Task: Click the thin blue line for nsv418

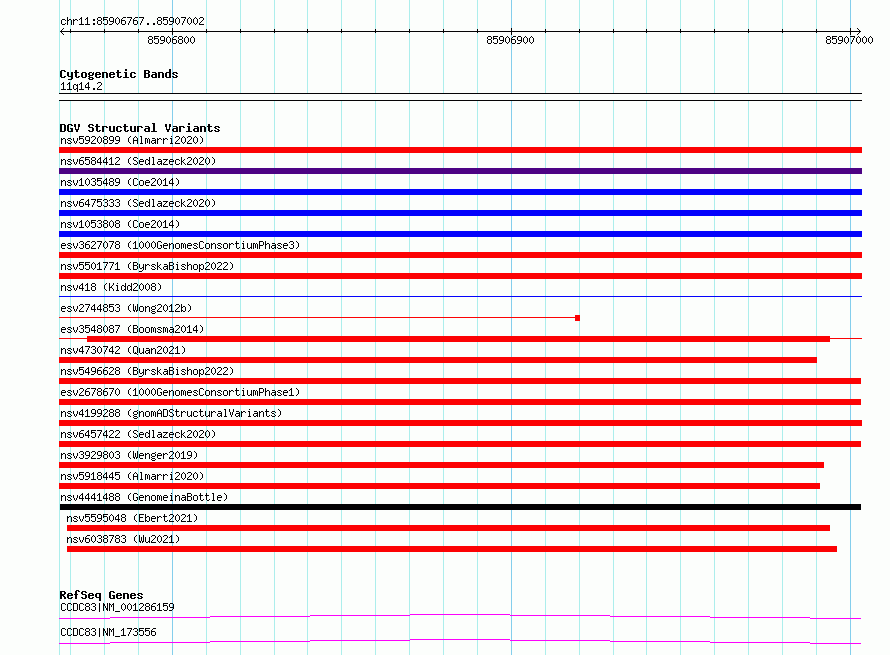Action: coord(460,296)
